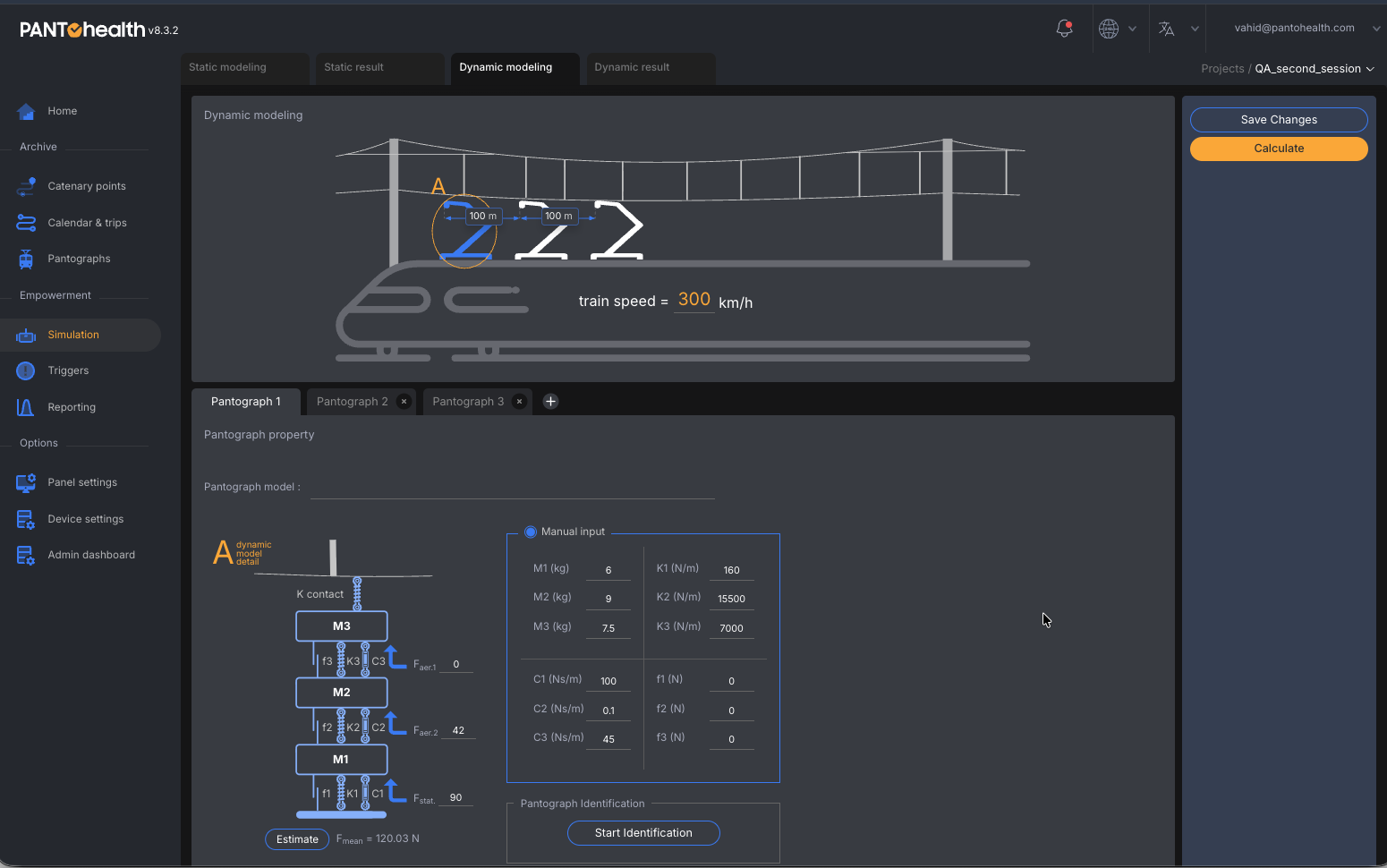This screenshot has height=868, width=1387.
Task: Click the middle pantograph in train diagram
Action: [x=542, y=231]
